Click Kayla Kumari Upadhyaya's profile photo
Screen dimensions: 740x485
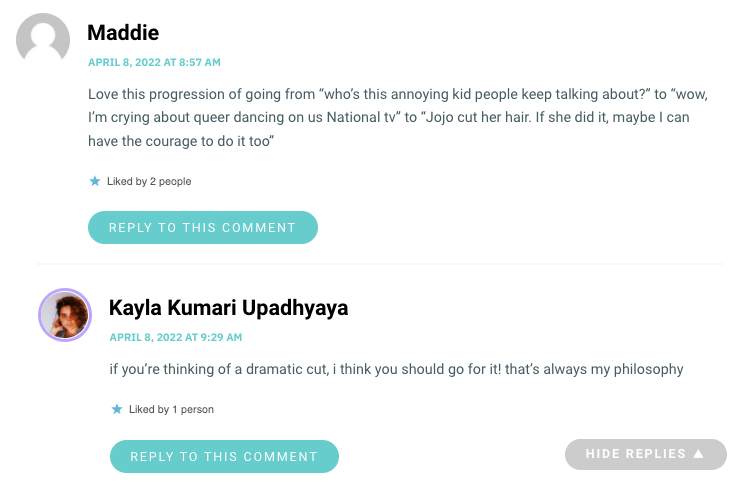click(x=65, y=315)
